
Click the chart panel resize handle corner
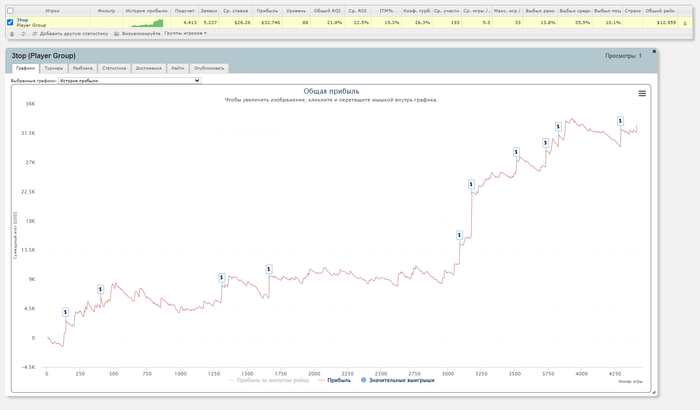(x=654, y=392)
